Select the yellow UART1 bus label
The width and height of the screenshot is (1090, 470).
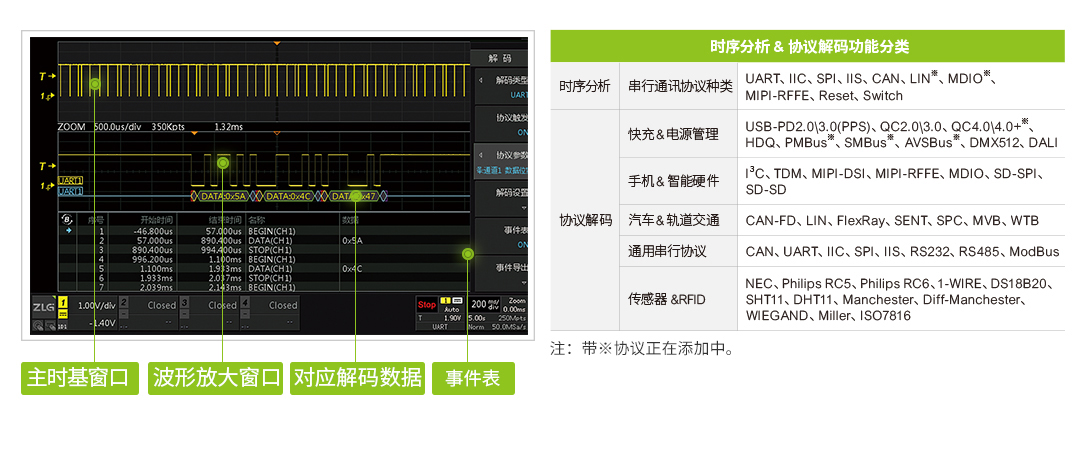[71, 179]
